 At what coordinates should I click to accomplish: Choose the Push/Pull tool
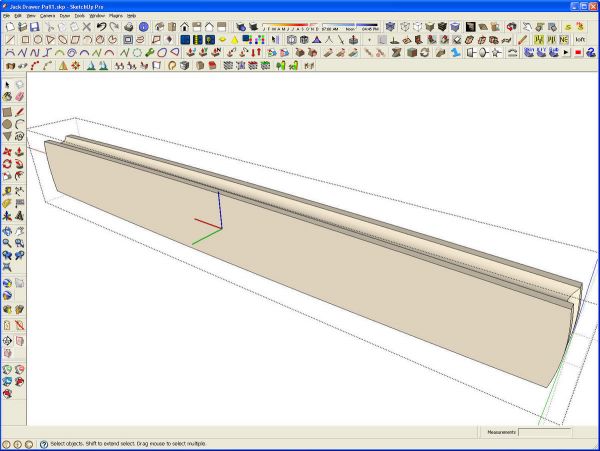coord(20,152)
